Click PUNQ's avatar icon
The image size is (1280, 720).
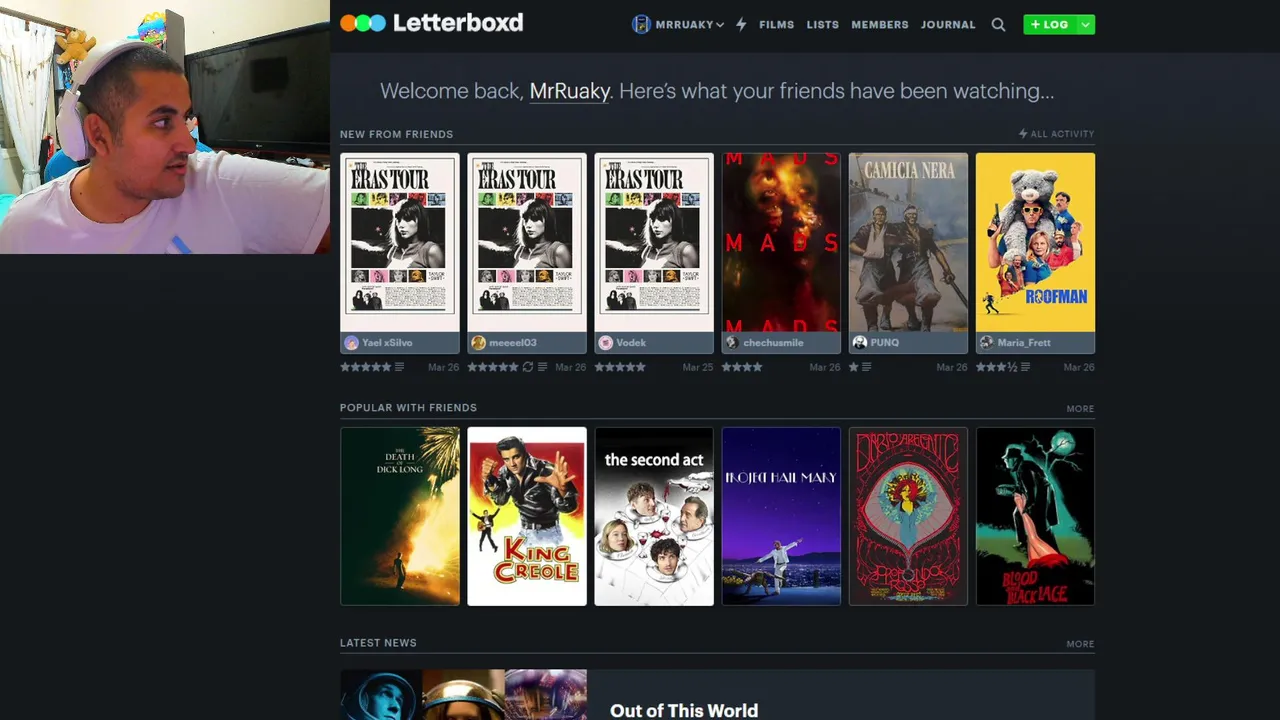pos(859,342)
